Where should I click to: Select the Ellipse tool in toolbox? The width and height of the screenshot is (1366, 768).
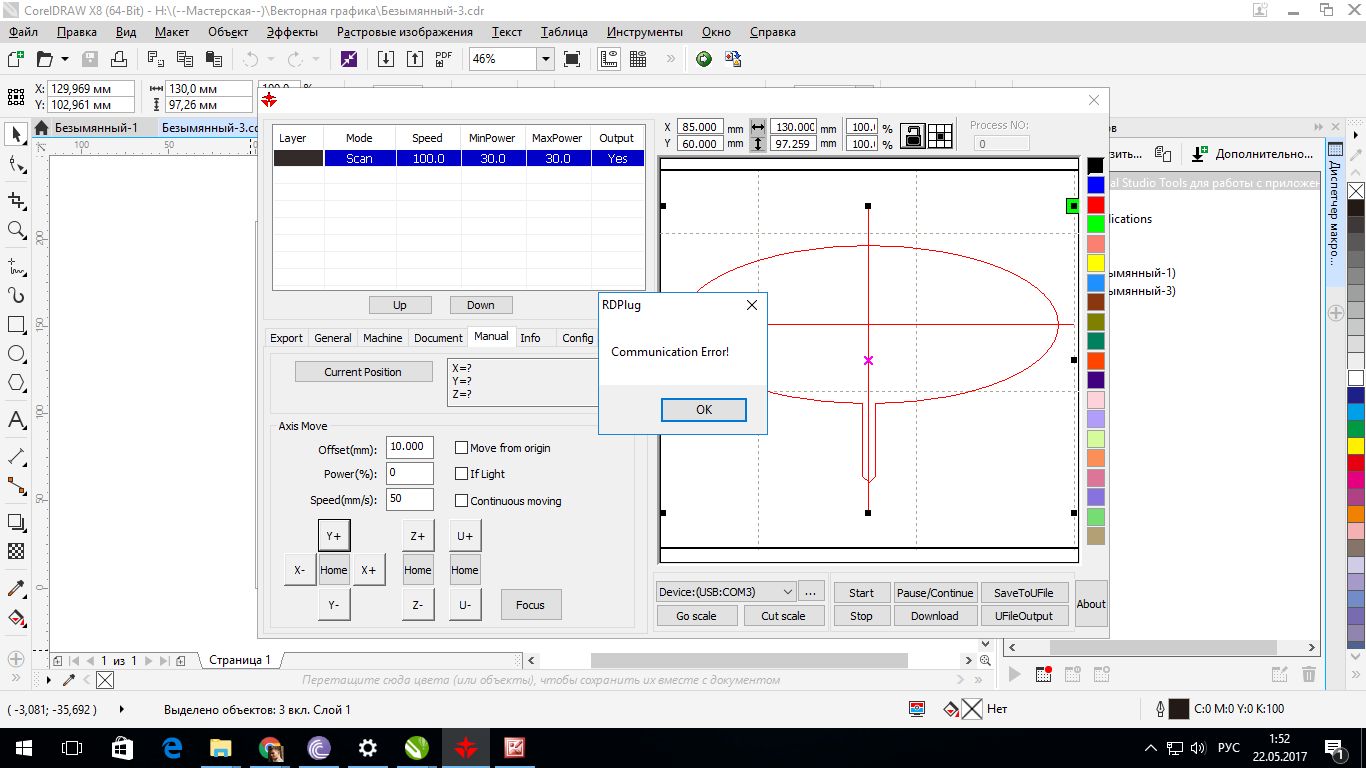[x=16, y=354]
